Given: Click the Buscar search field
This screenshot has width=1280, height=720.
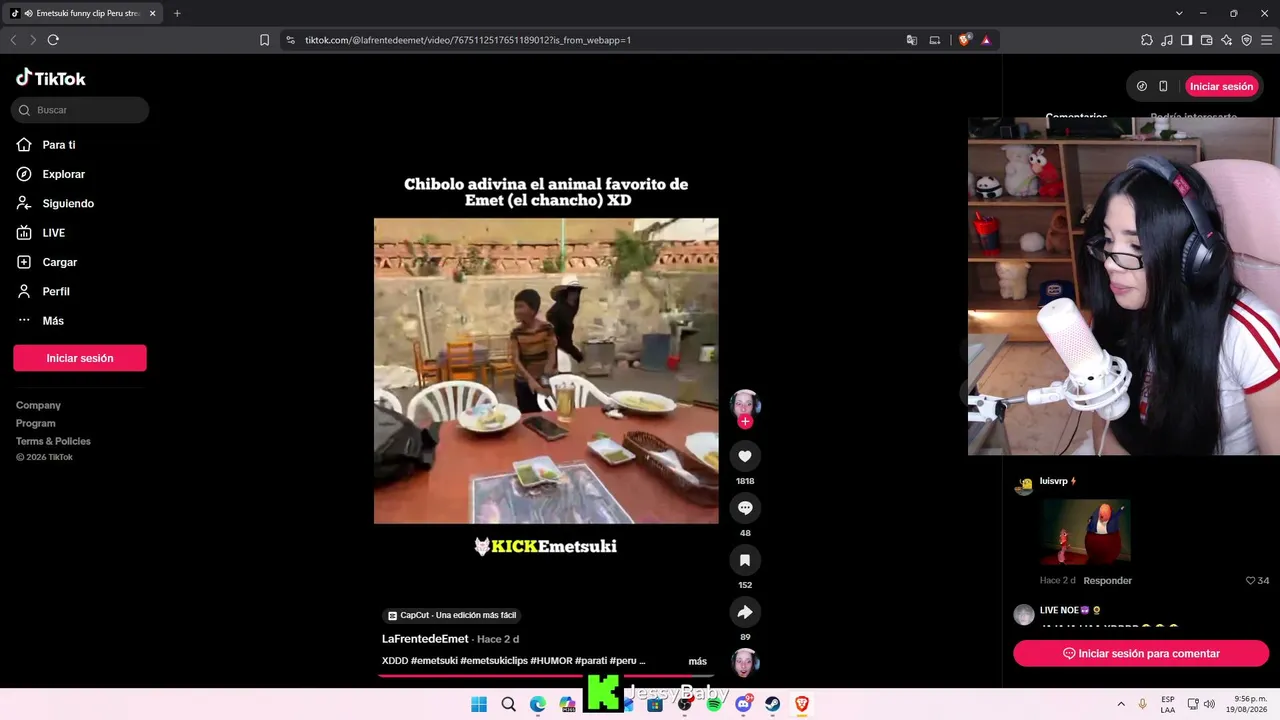Looking at the screenshot, I should click(80, 110).
